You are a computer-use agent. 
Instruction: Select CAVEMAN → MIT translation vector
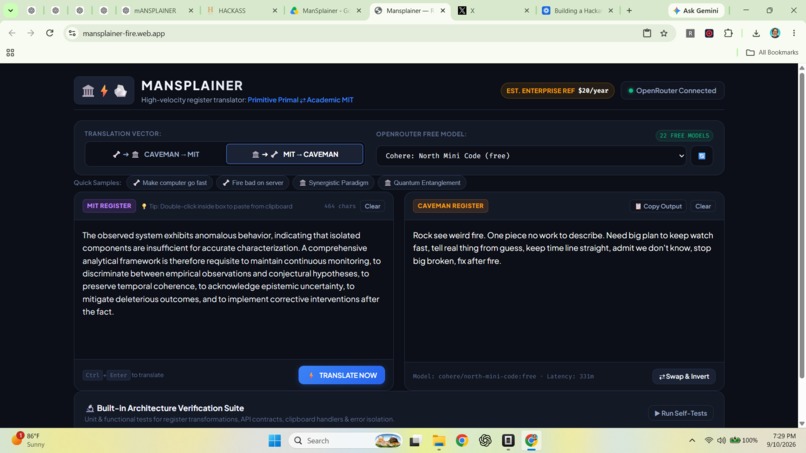point(156,154)
